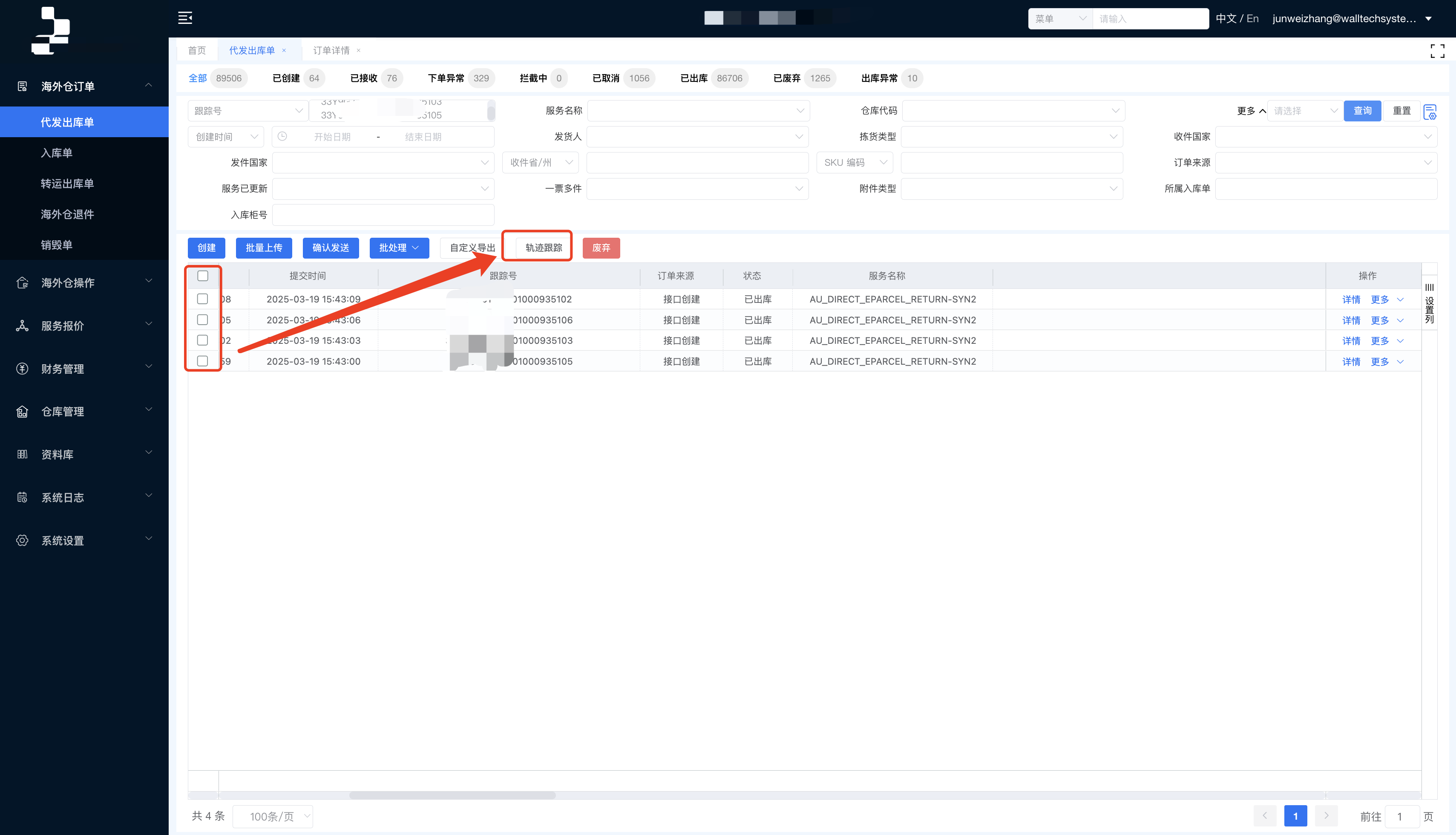Click the 系统设置 gear icon
This screenshot has height=835, width=1456.
pos(23,540)
